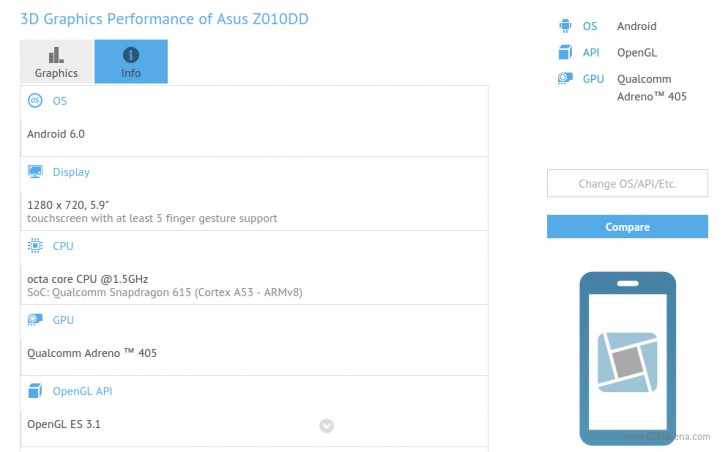728x452 pixels.
Task: Click the Change OS/API/Etc. button
Action: pyautogui.click(x=627, y=184)
